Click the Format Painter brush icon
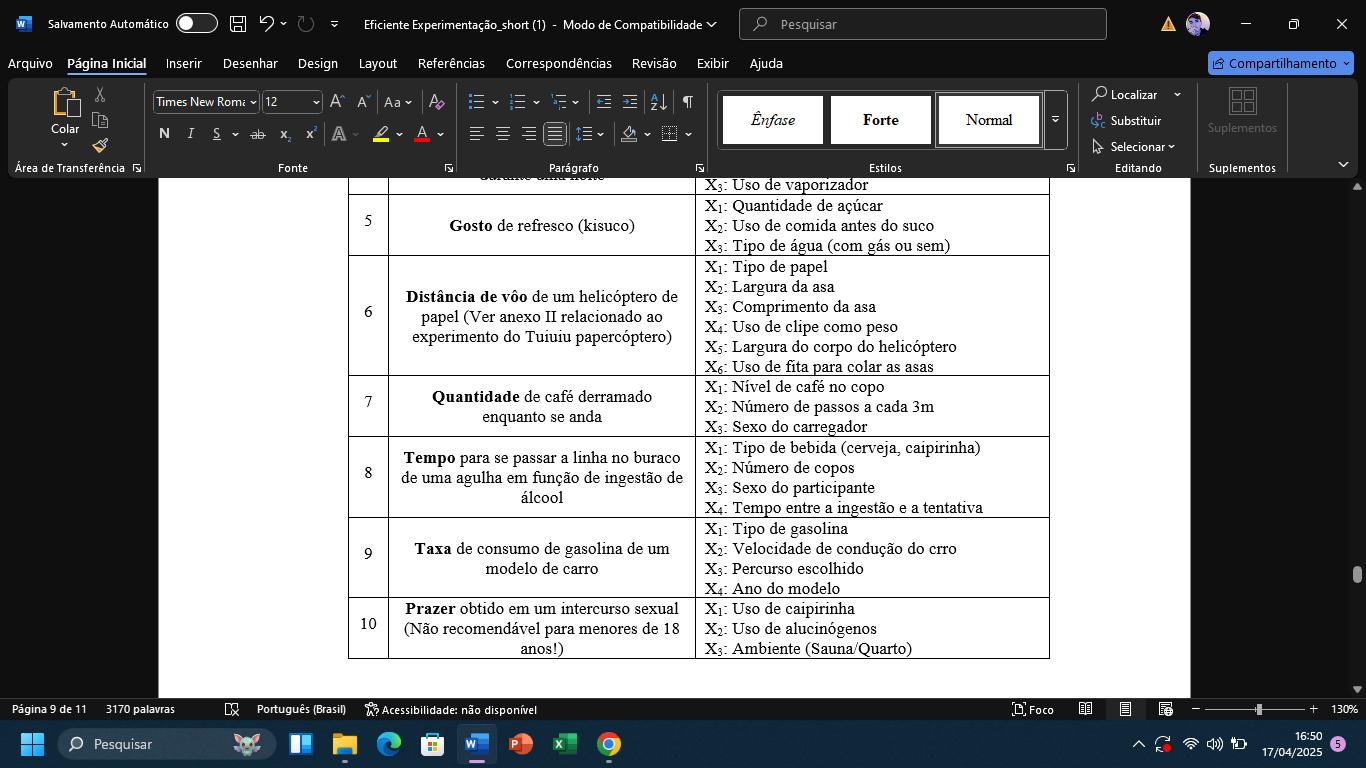Screen dimensions: 1366x768 pos(100,146)
